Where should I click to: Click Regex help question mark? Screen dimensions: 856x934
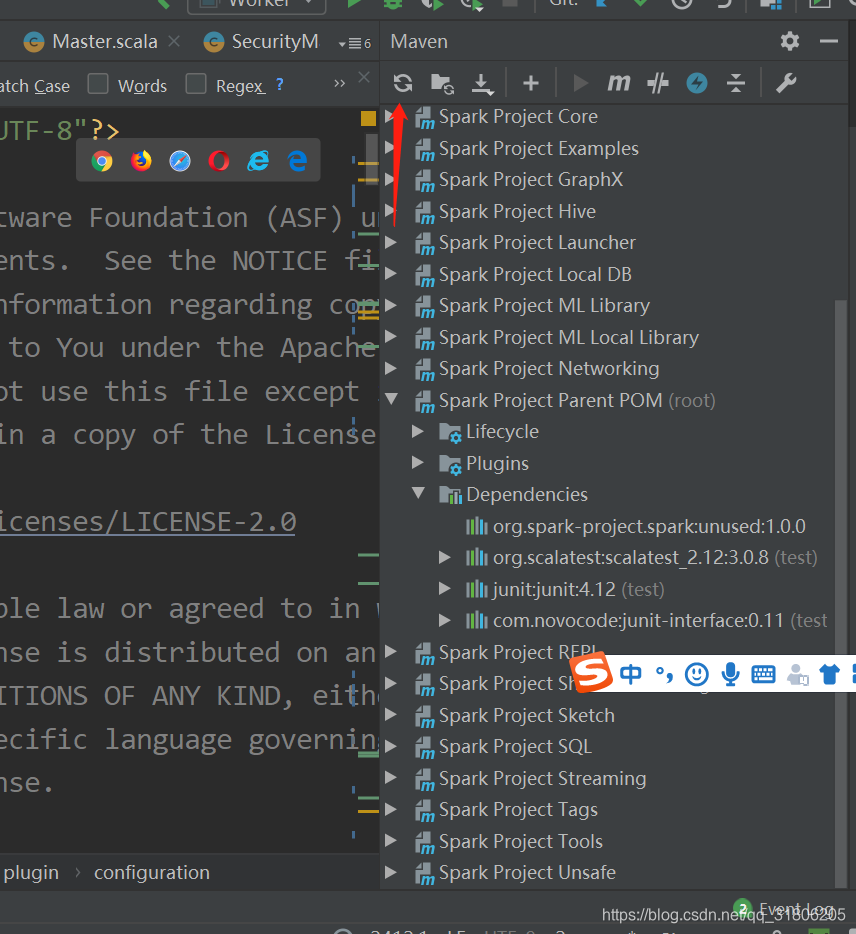click(x=279, y=85)
